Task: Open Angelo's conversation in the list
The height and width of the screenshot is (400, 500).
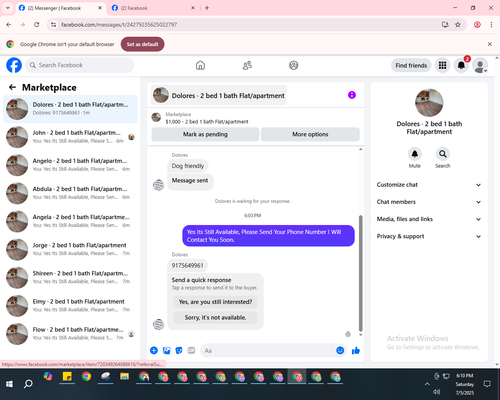Action: point(70,165)
